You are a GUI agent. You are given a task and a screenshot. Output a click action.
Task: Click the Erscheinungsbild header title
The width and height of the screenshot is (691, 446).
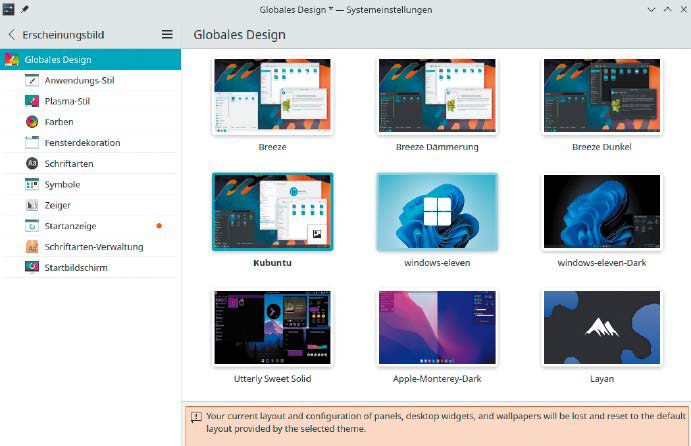[x=63, y=35]
